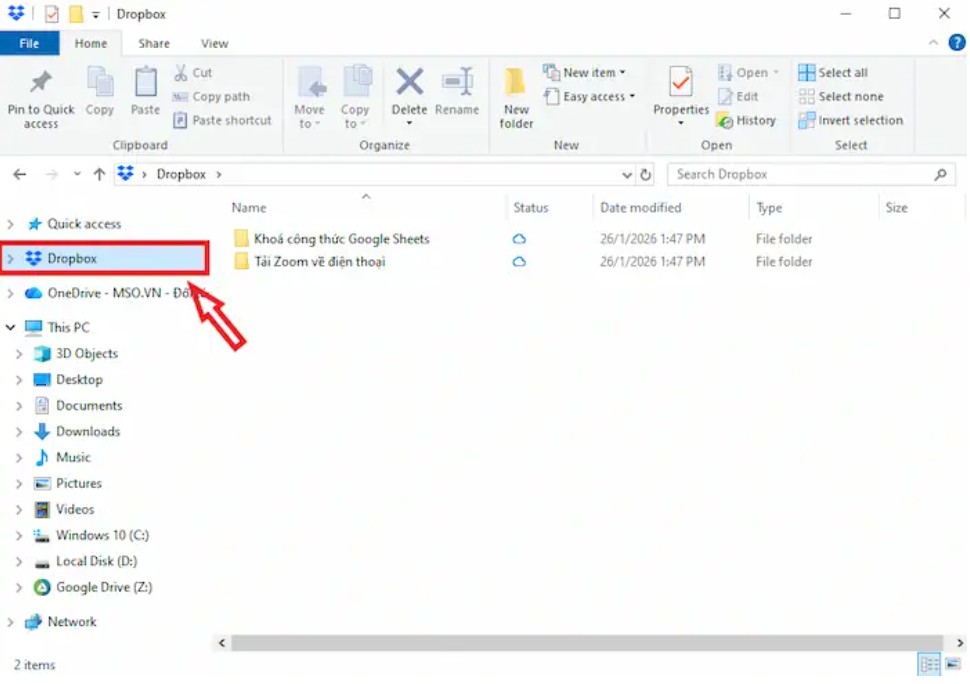
Task: Switch to large icons view in status bar
Action: (951, 665)
